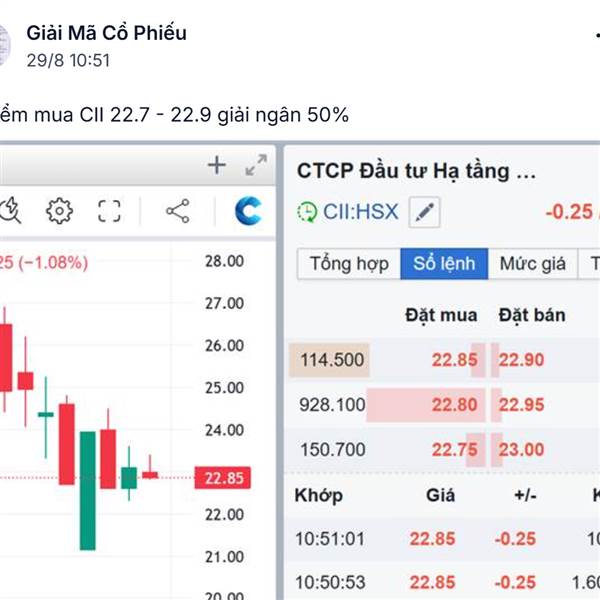
Task: Select the Sổ lệnh tab
Action: coord(444,264)
